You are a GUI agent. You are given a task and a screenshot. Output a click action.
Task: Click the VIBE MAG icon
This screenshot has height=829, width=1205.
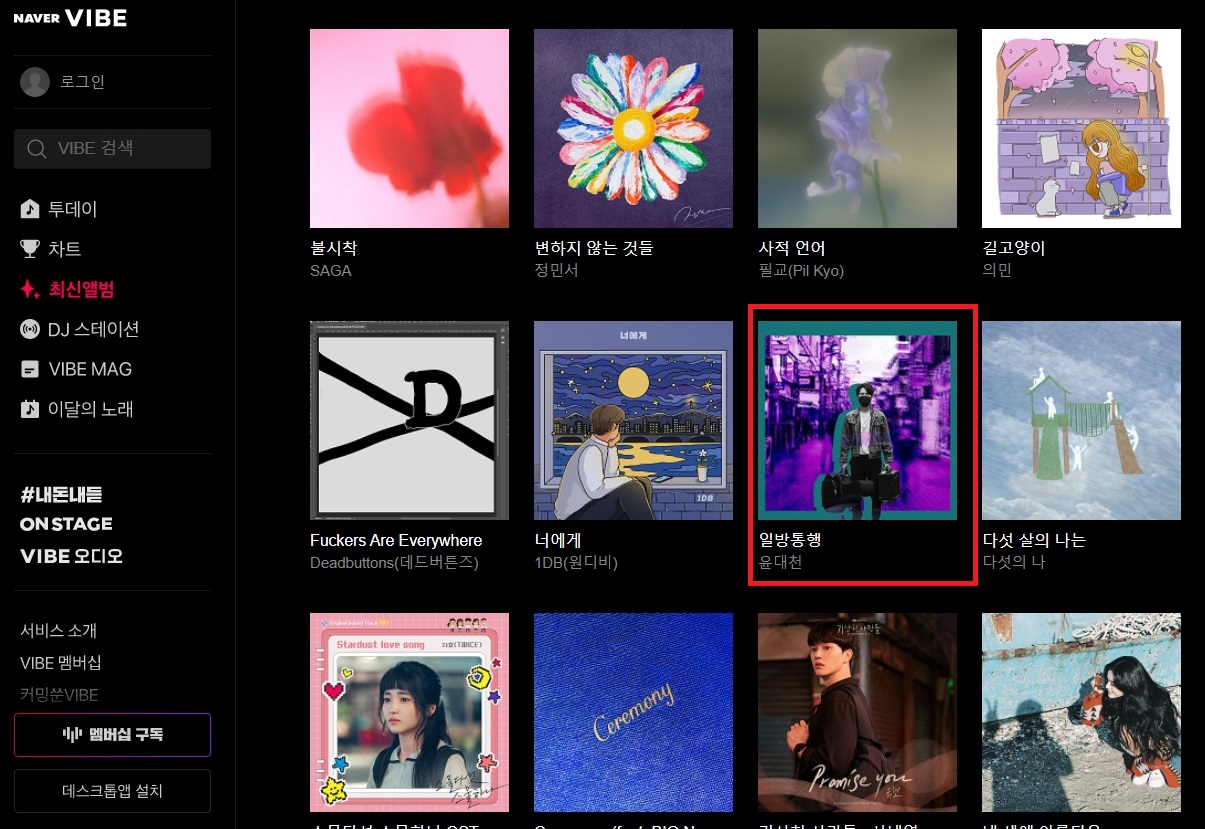click(x=30, y=369)
